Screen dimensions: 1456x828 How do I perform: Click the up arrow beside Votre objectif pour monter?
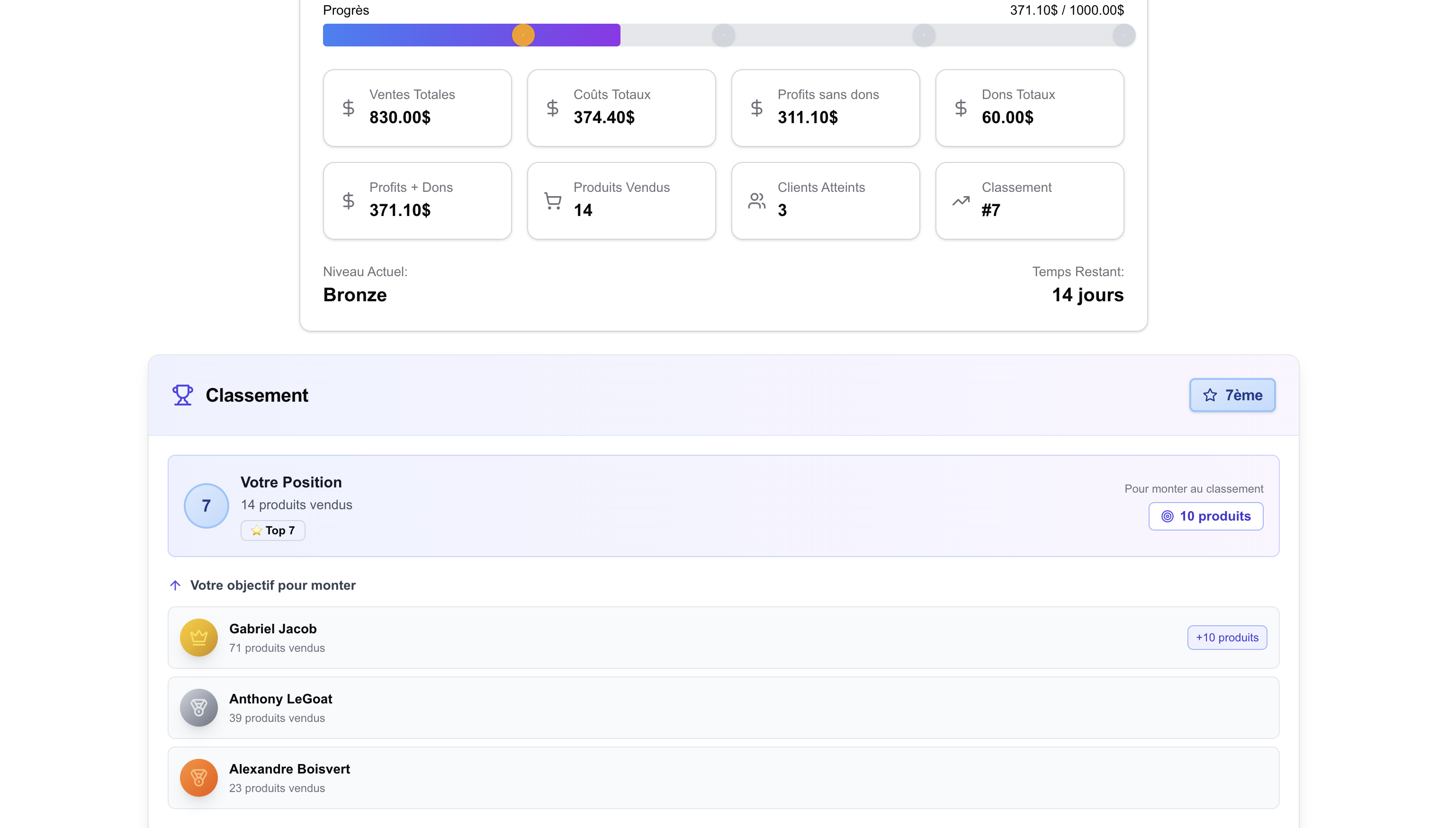(x=175, y=585)
